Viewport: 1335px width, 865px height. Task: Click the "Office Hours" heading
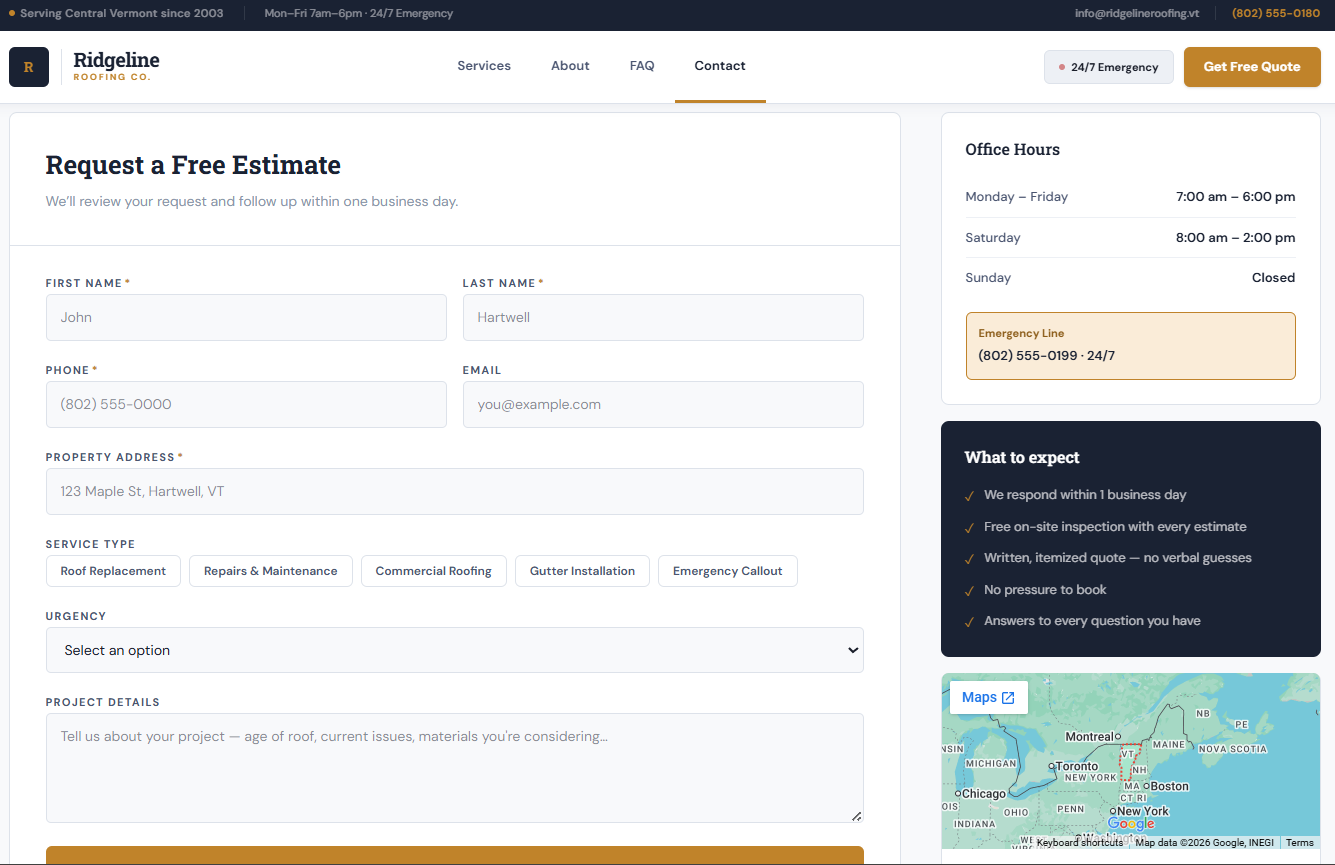1012,149
